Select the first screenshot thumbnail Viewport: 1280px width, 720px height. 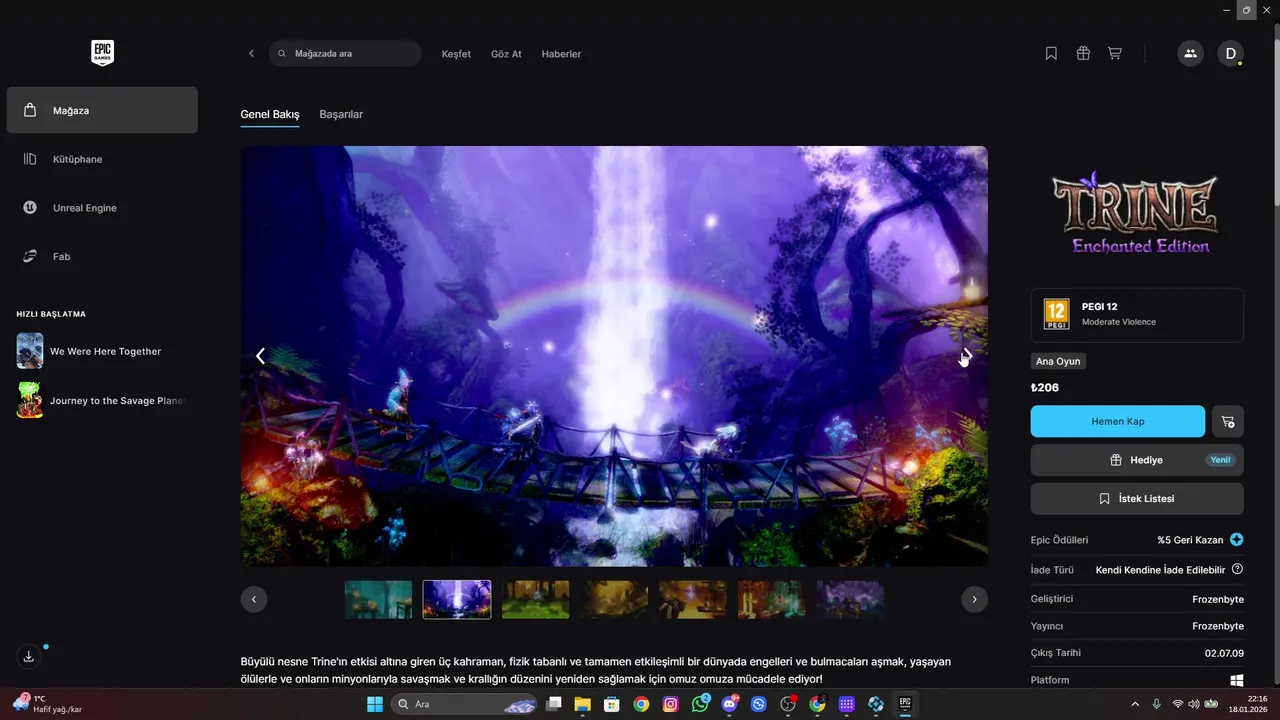[378, 599]
